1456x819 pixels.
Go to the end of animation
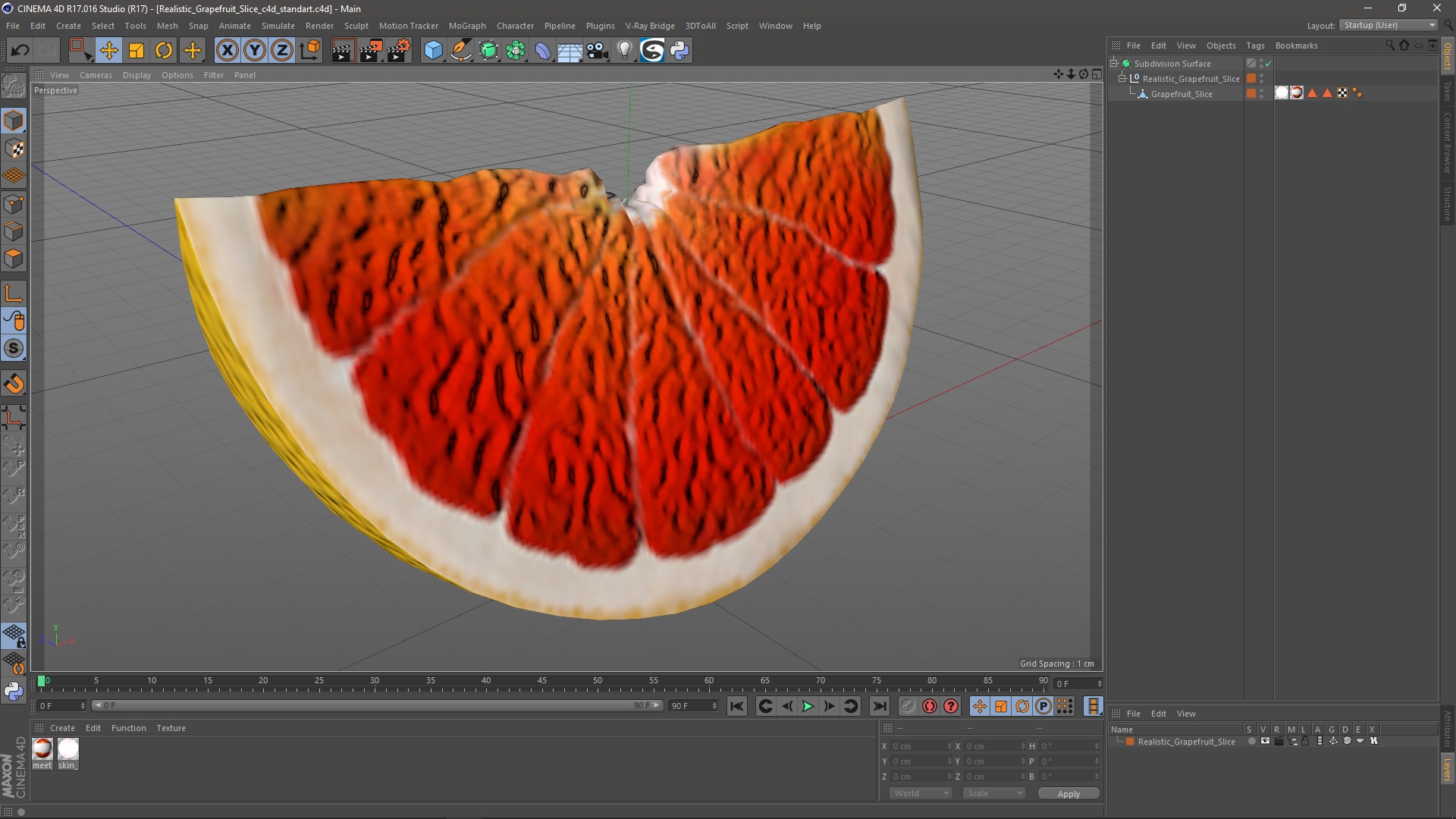(x=880, y=706)
